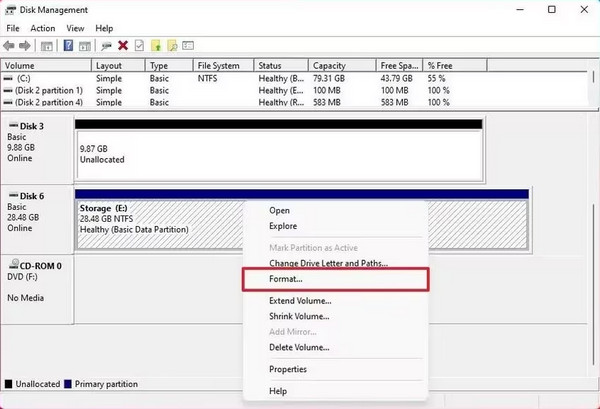Click the black Unallocated legend swatch
Viewport: 600px width, 409px height.
coord(8,384)
